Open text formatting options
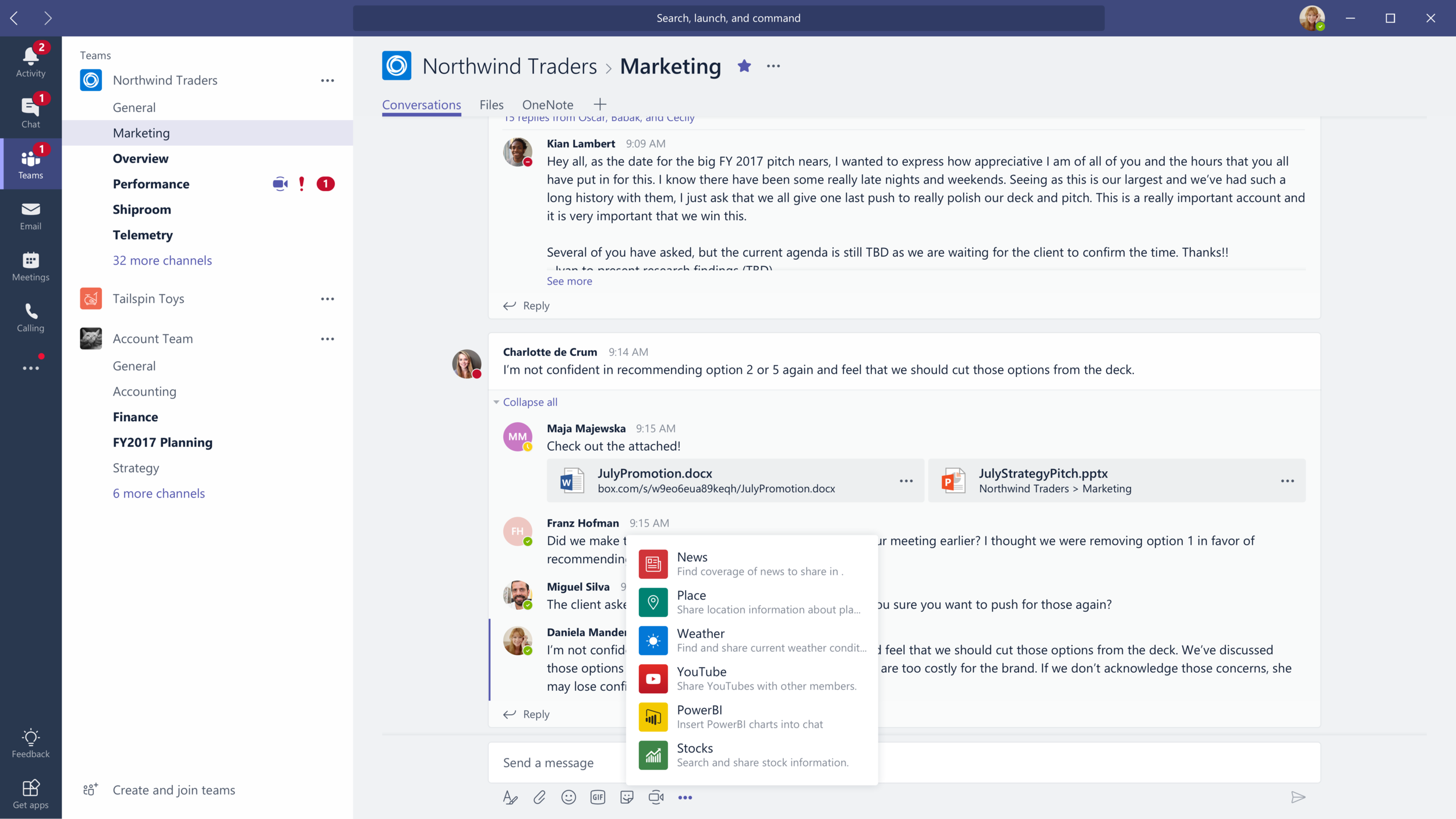The width and height of the screenshot is (1456, 819). point(510,797)
